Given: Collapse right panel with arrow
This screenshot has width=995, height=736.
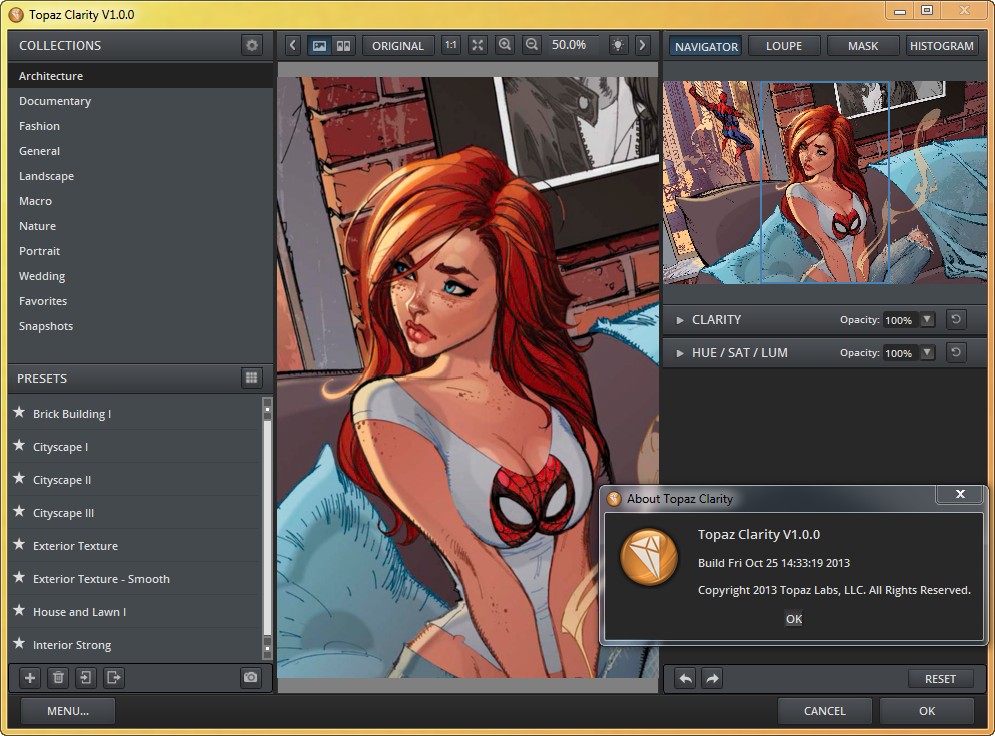Looking at the screenshot, I should [x=642, y=45].
